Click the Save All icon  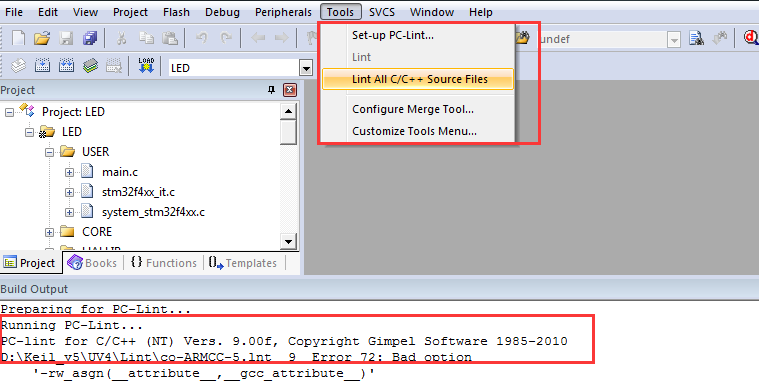click(90, 38)
